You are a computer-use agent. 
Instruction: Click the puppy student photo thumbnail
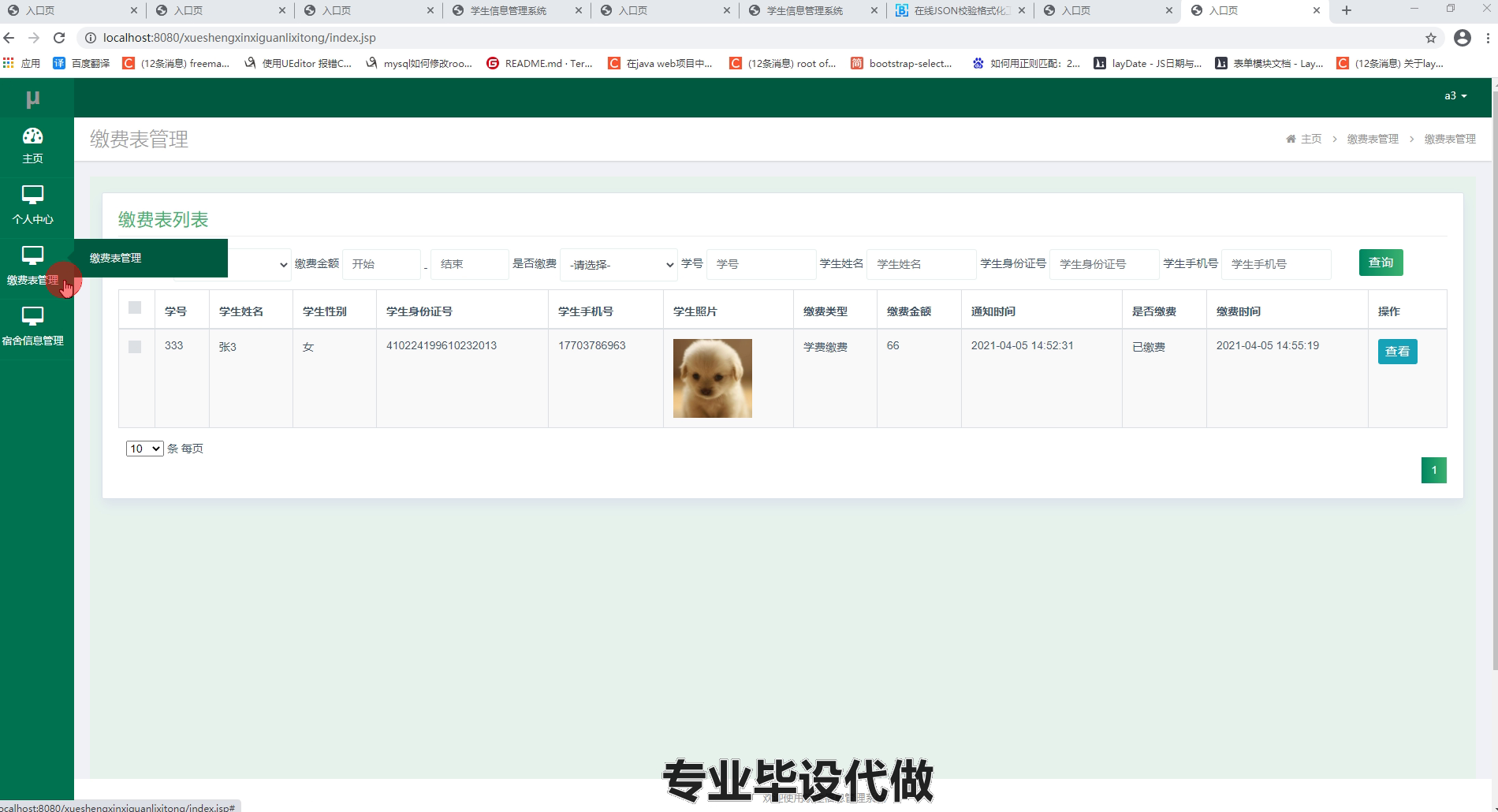[x=713, y=378]
